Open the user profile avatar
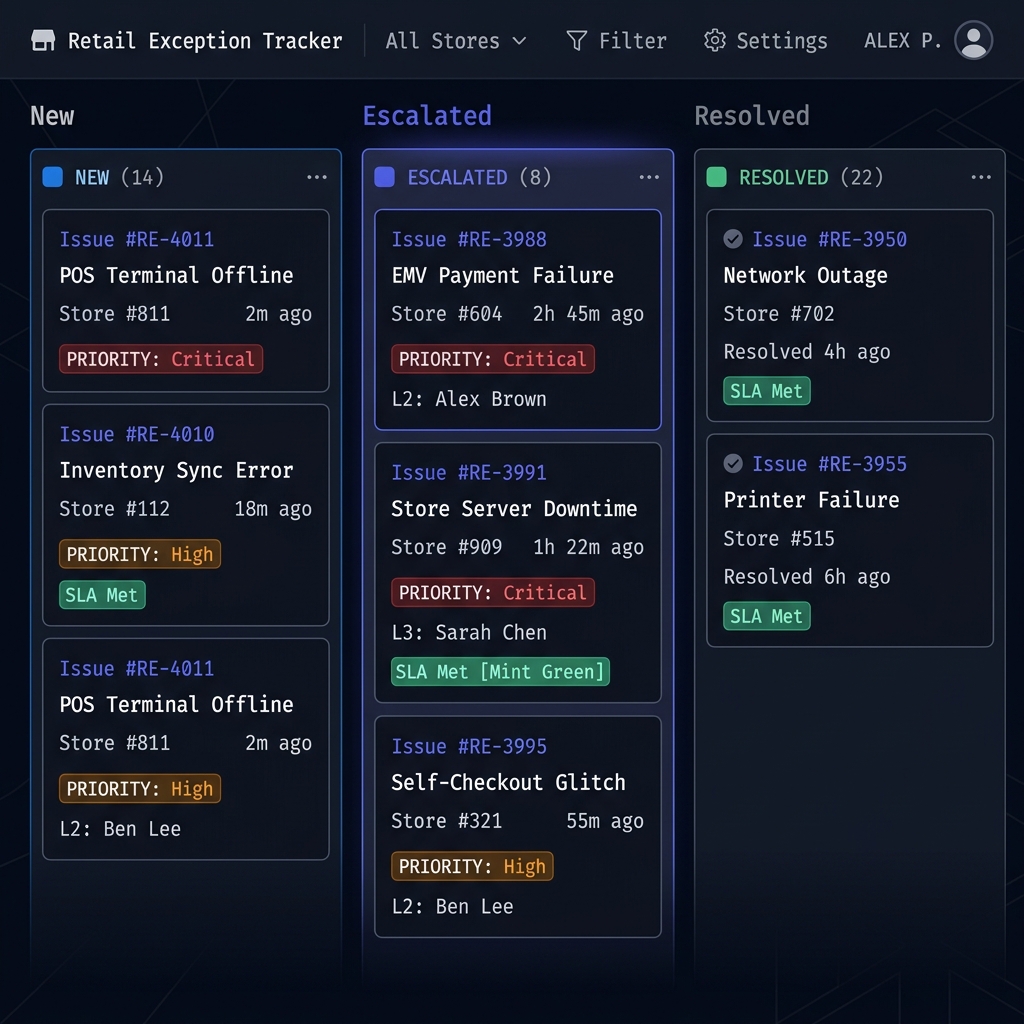Image resolution: width=1024 pixels, height=1024 pixels. [x=973, y=40]
